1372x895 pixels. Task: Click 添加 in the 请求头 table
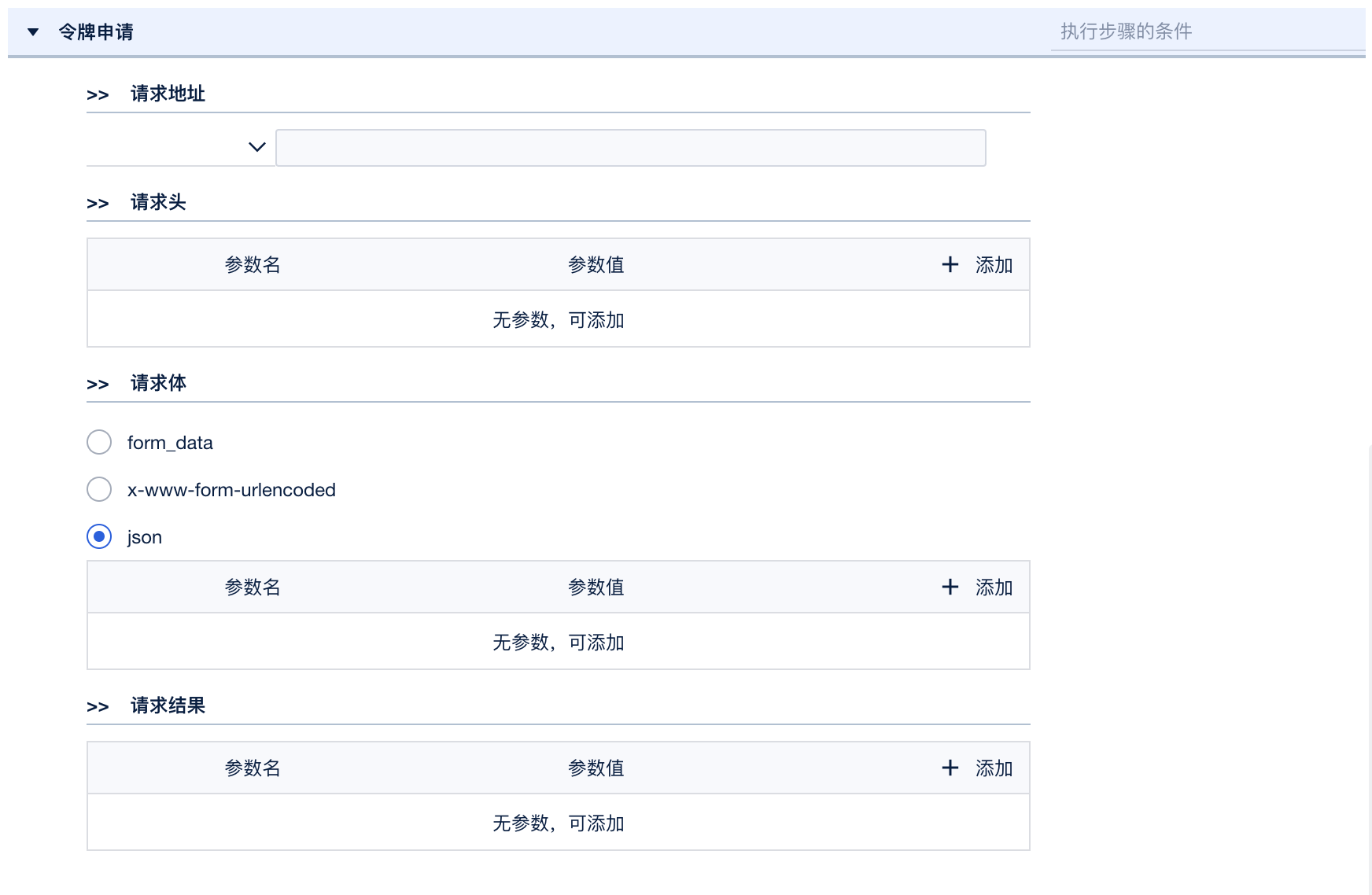pos(994,265)
